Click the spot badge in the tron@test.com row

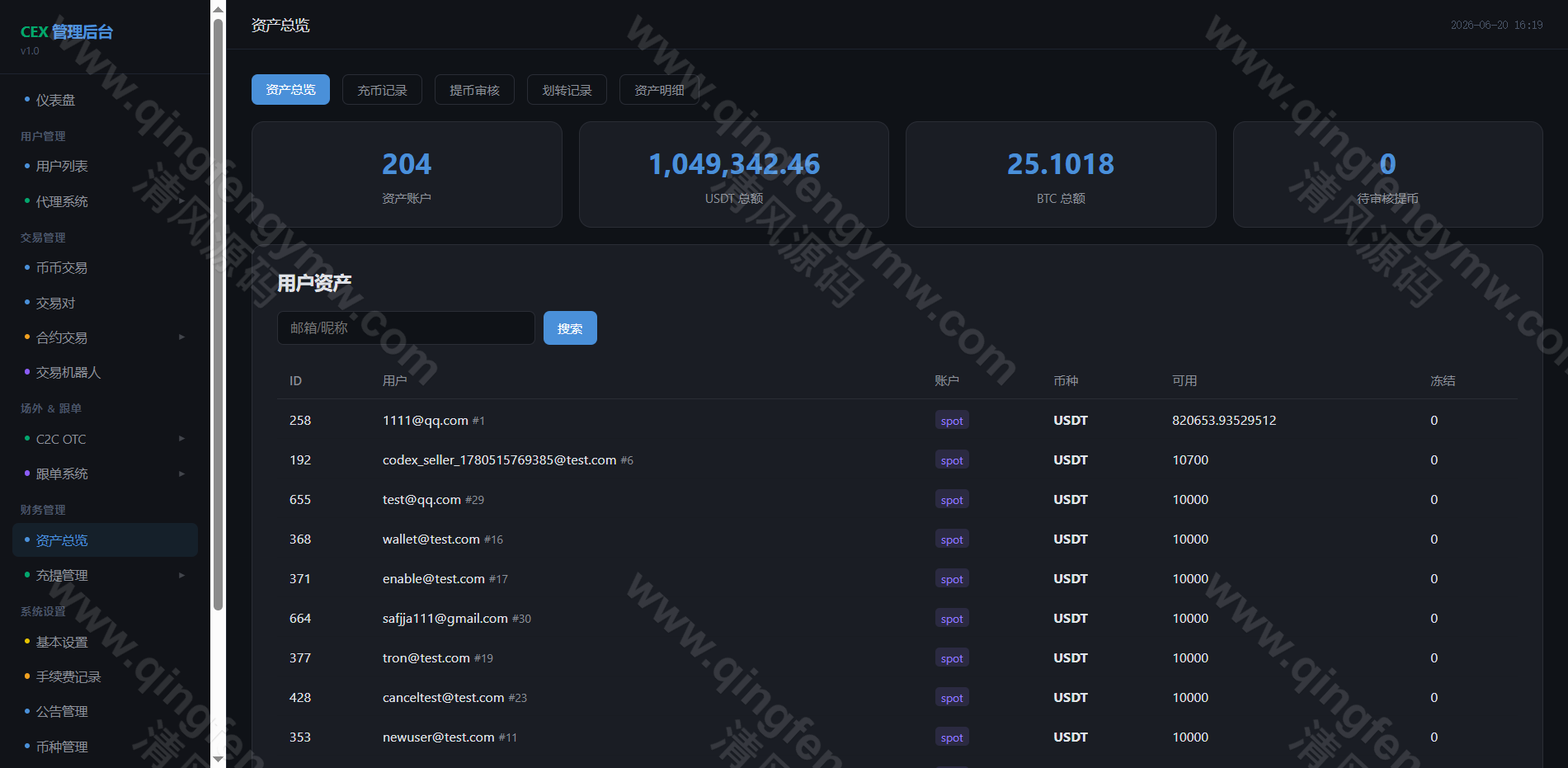pyautogui.click(x=952, y=658)
